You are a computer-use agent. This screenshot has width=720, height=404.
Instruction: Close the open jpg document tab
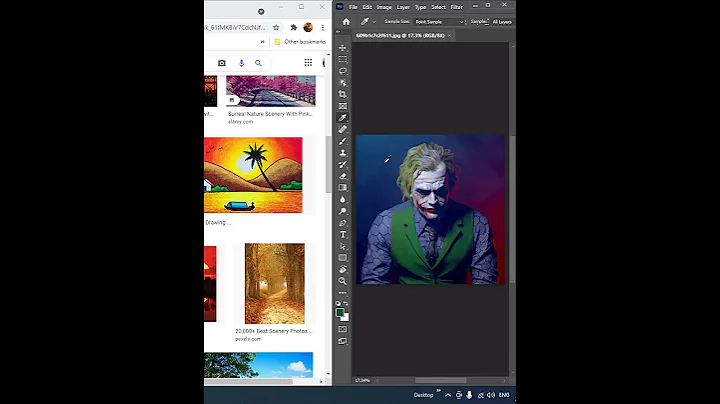449,35
